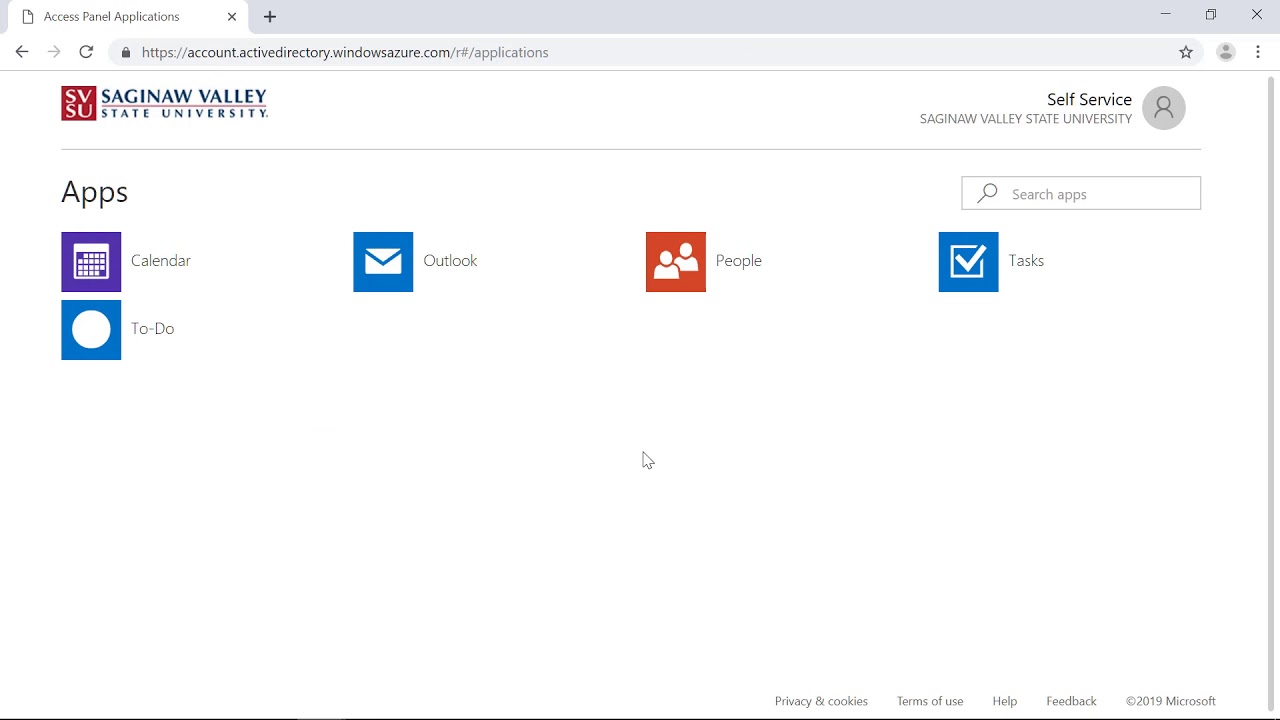The image size is (1280, 720).
Task: Minimize the browser window
Action: 1165,14
